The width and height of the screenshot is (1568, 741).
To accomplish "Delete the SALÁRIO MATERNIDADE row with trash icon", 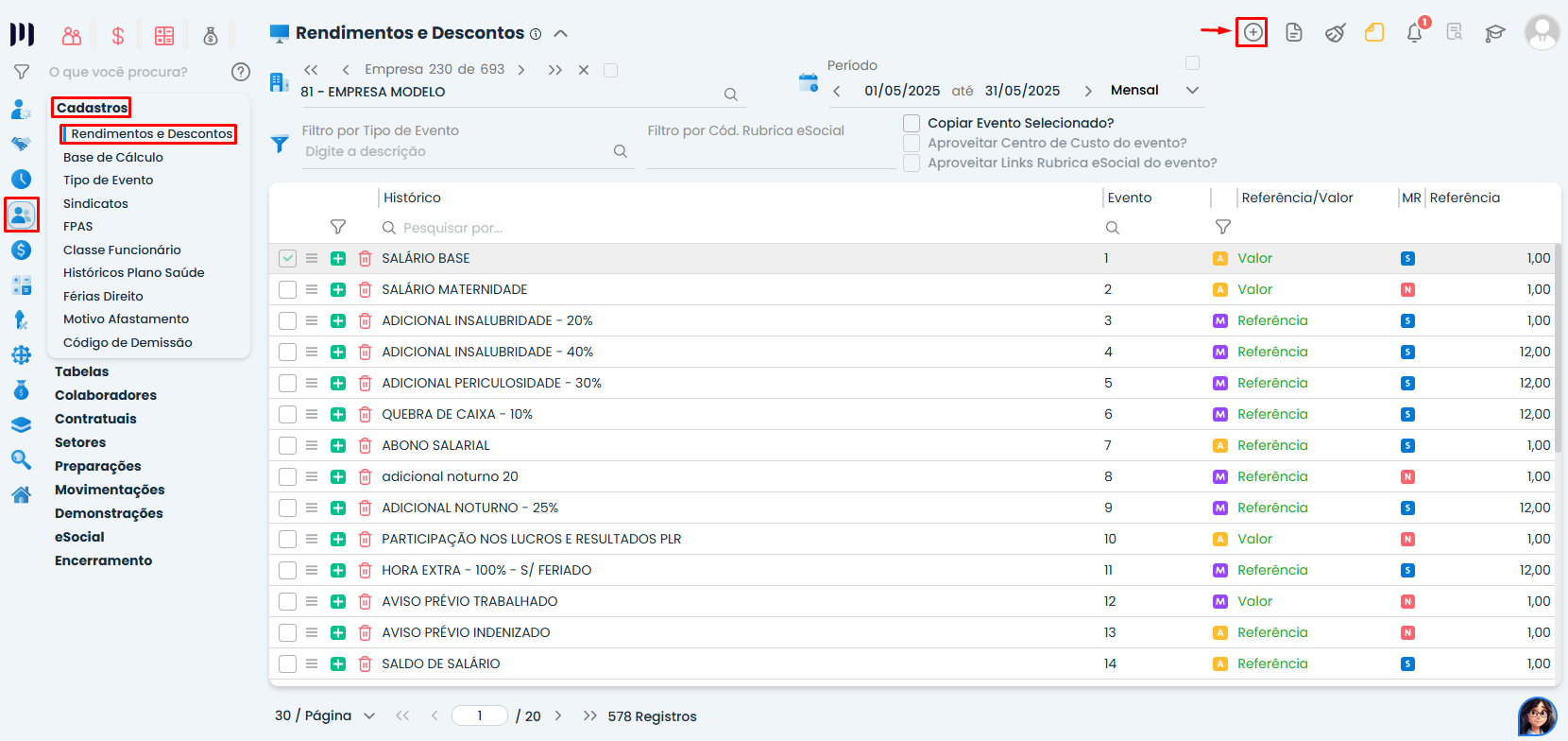I will (365, 290).
